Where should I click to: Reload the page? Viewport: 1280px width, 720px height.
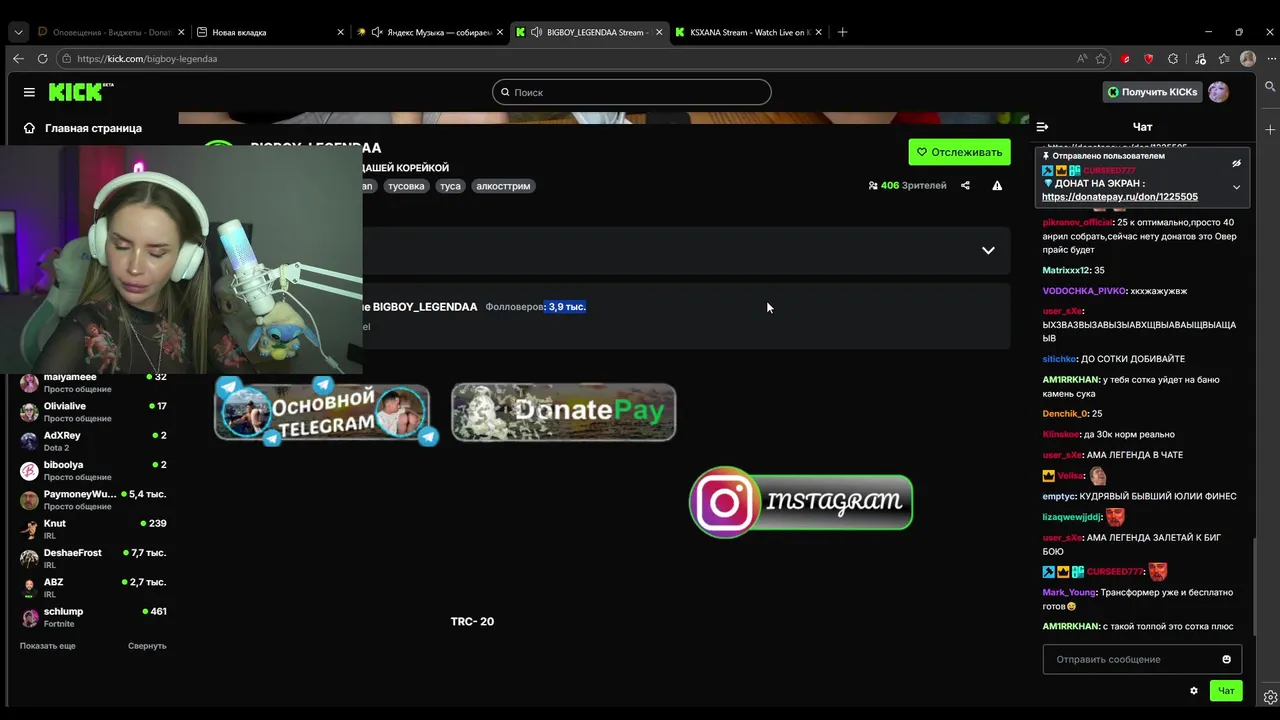(x=42, y=59)
